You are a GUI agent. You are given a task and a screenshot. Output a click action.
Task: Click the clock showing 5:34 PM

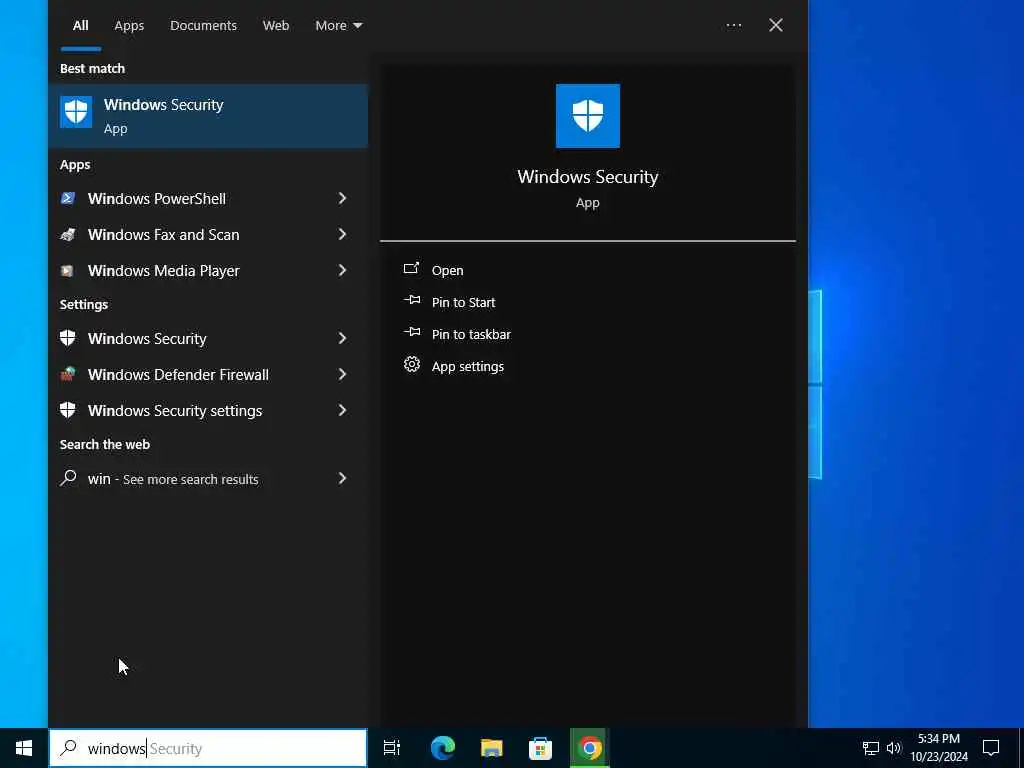click(x=938, y=739)
